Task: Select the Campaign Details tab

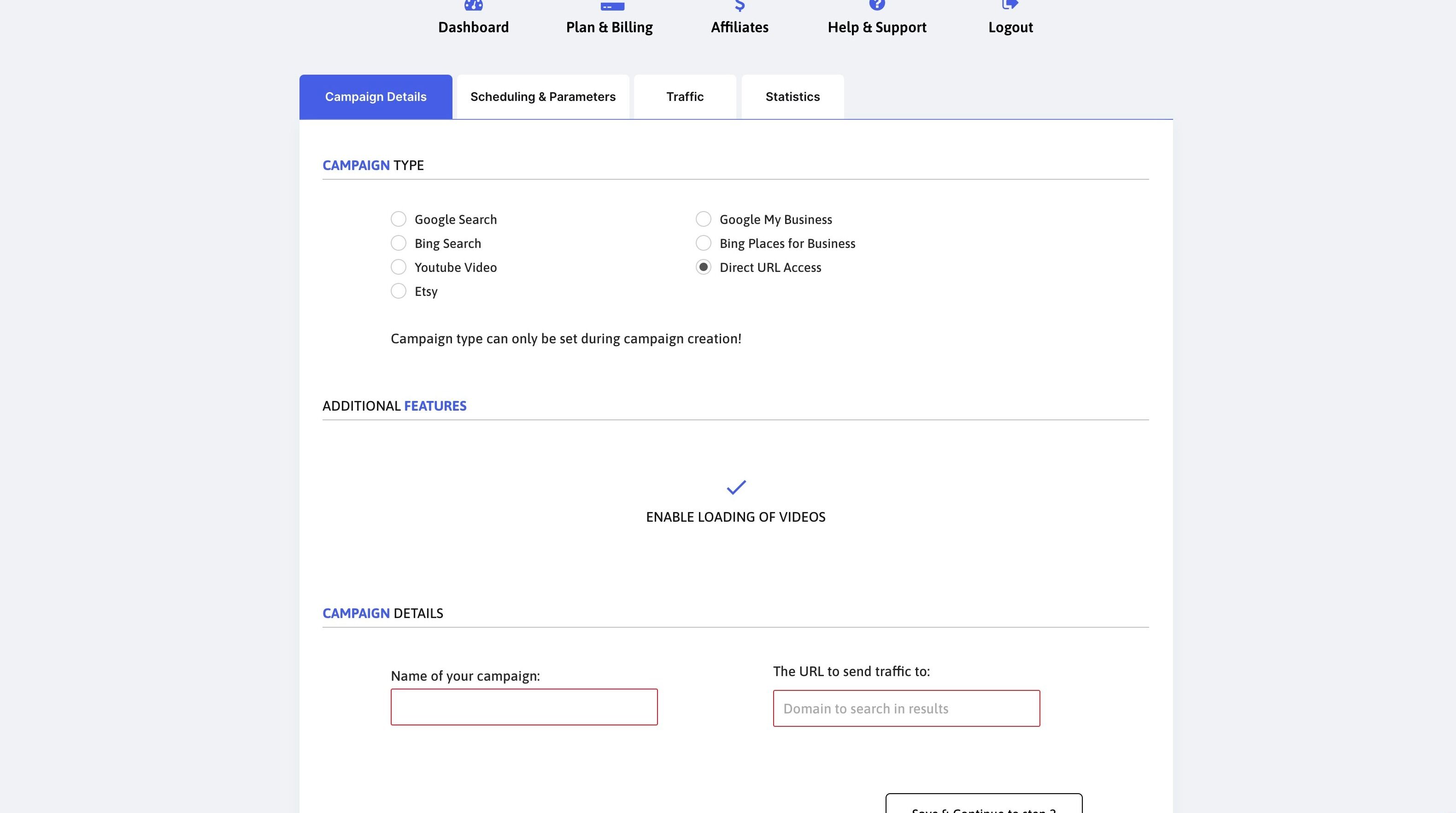Action: [x=376, y=97]
